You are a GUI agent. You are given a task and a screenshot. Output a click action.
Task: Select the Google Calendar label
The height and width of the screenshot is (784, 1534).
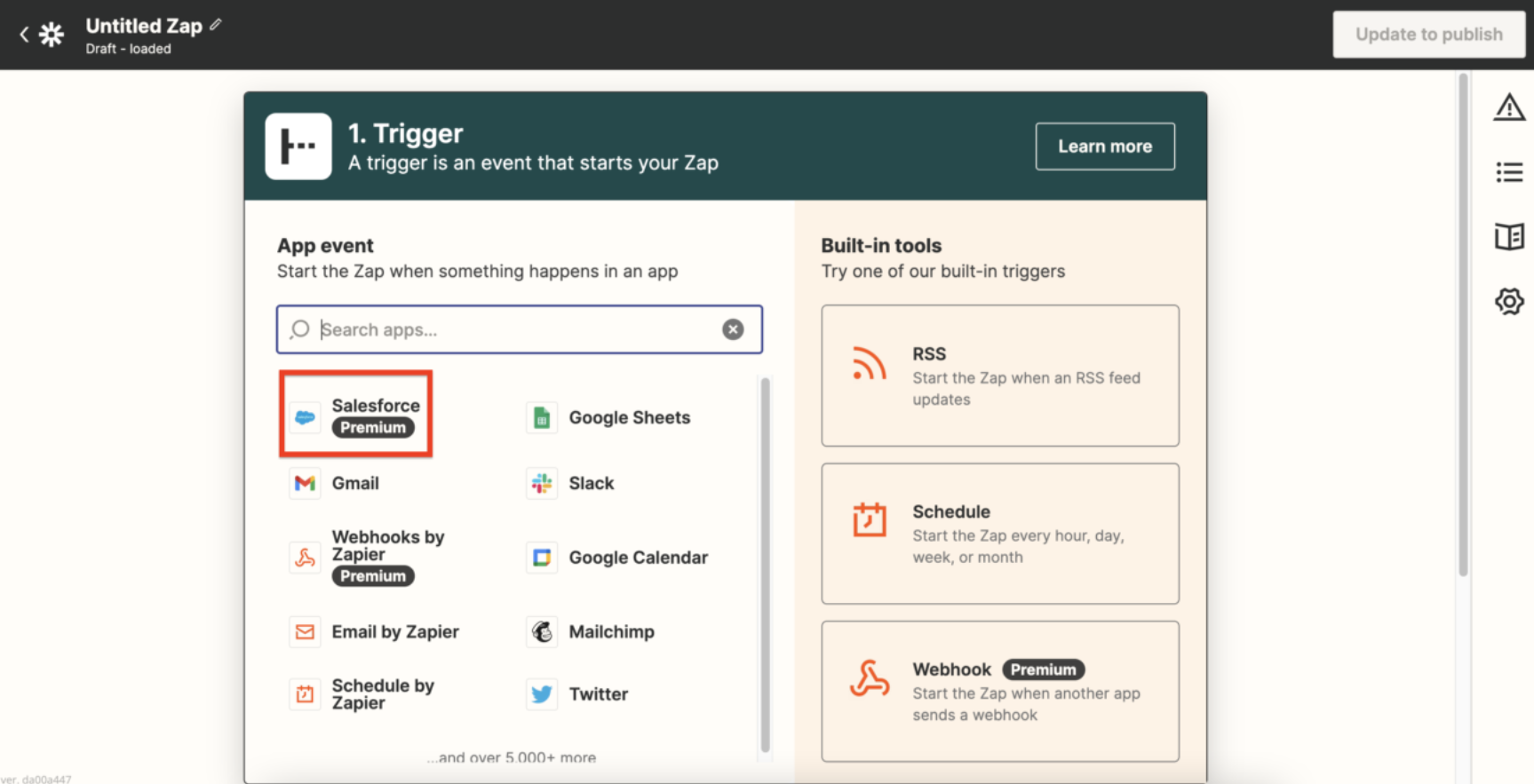(x=639, y=558)
